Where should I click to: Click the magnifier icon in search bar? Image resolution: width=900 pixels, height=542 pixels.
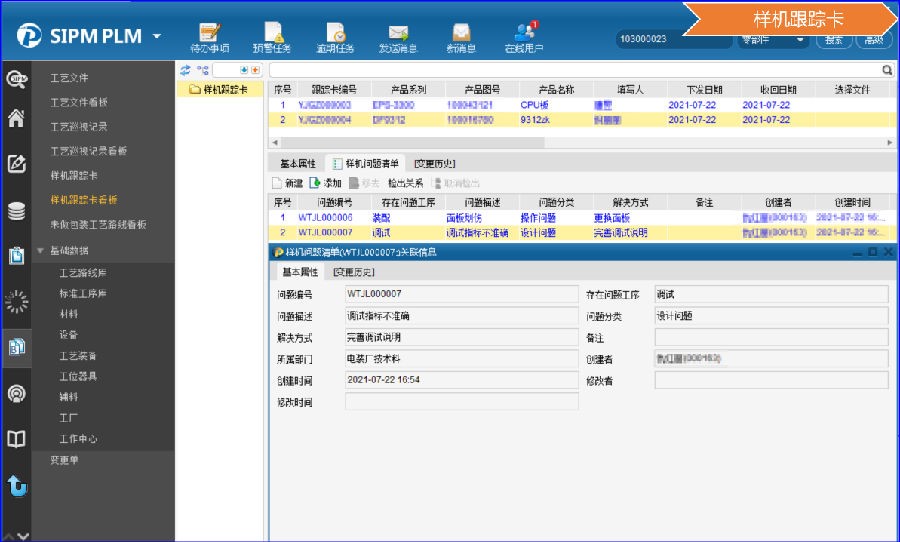[886, 71]
